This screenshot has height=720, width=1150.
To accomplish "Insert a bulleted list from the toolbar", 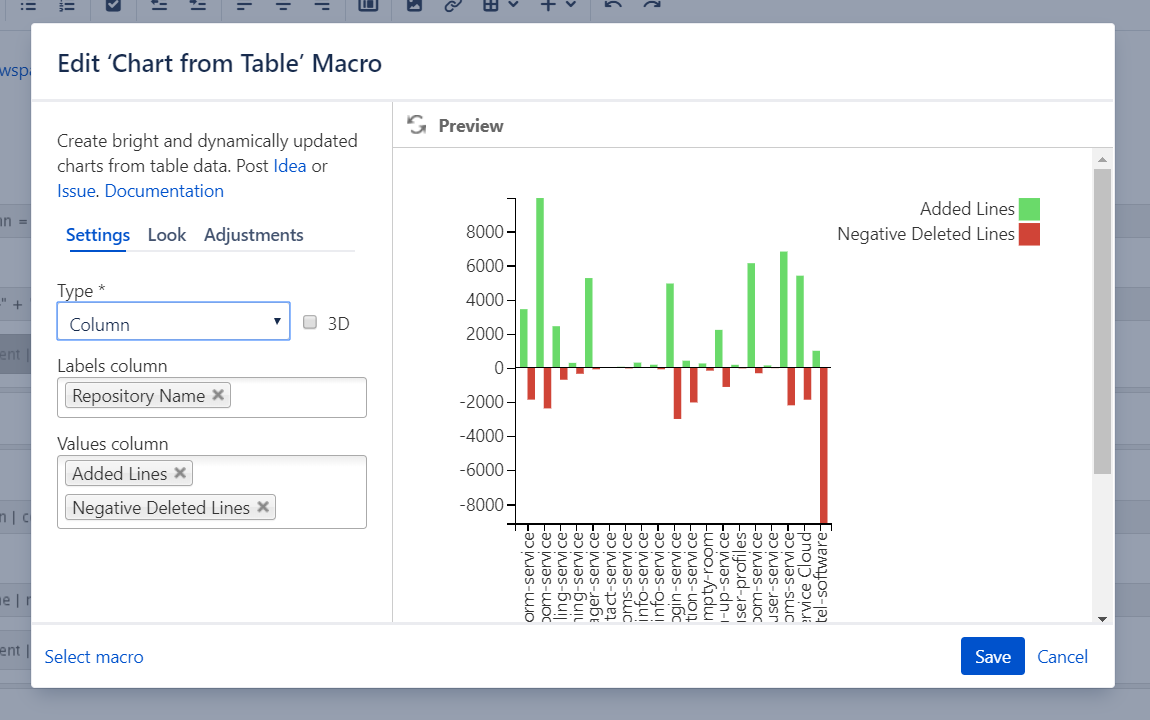I will tap(27, 5).
